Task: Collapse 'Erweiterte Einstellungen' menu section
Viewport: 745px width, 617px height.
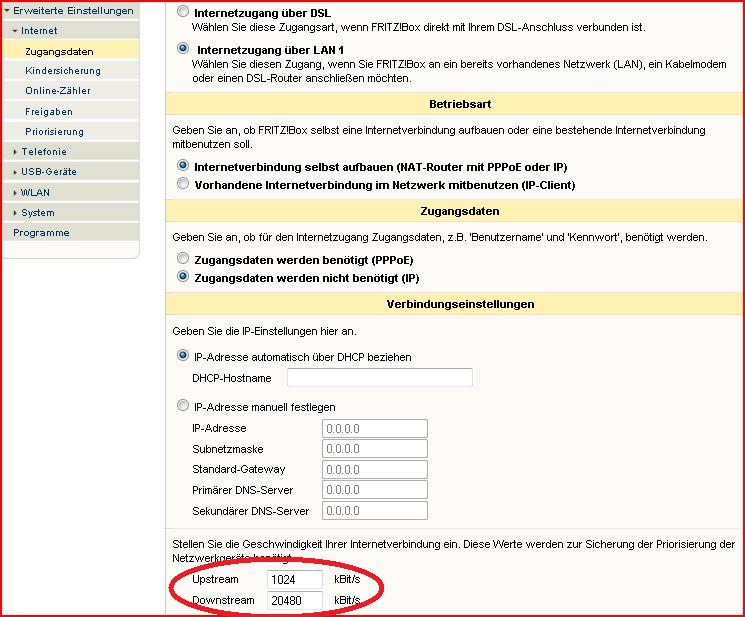Action: 72,10
